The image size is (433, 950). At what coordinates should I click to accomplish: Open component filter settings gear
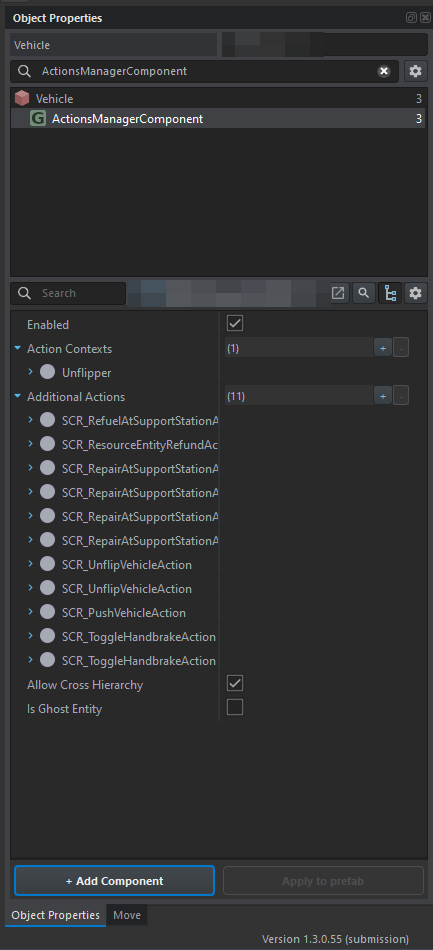tap(415, 71)
